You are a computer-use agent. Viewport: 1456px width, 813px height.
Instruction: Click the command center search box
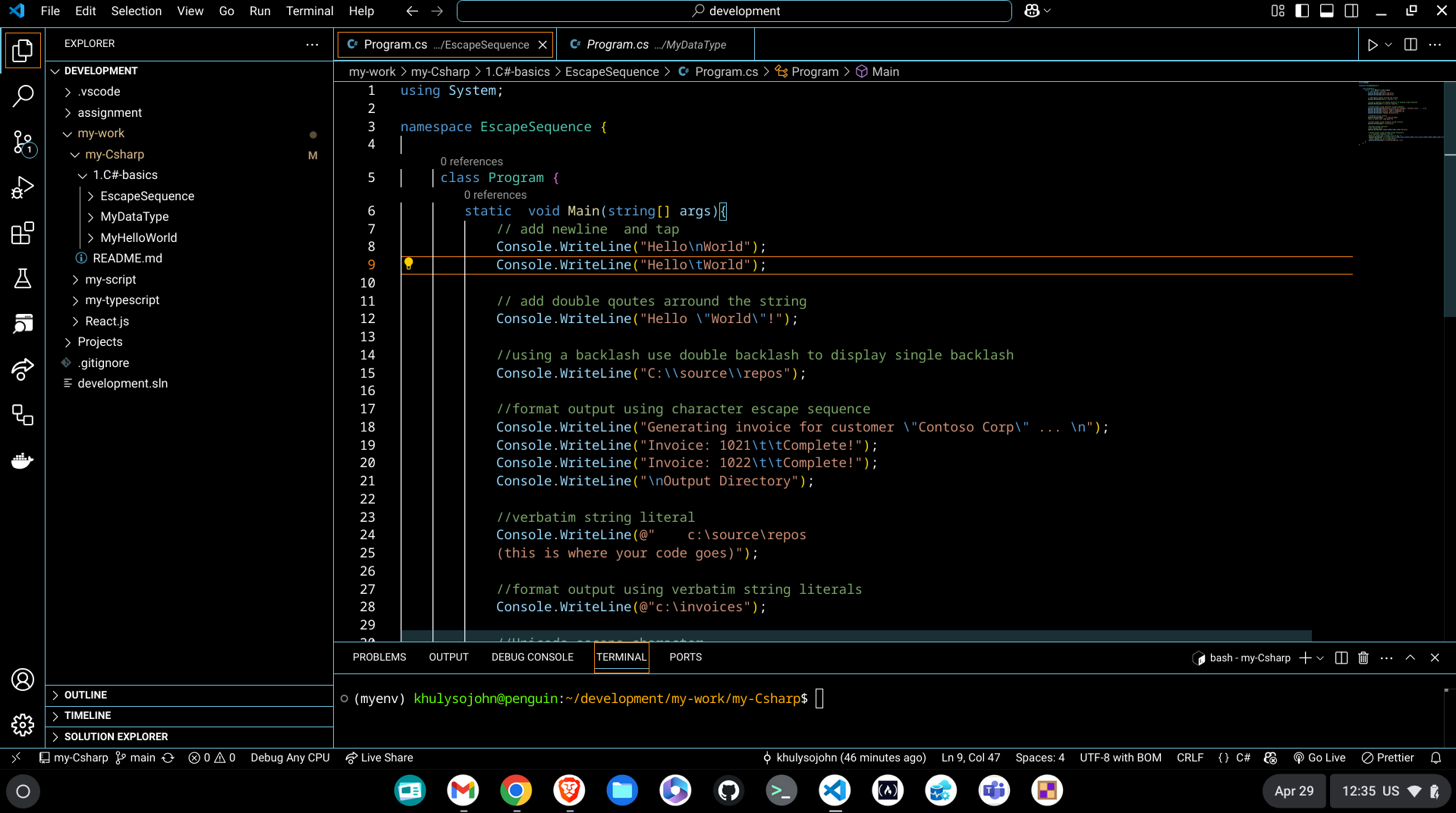coord(734,11)
